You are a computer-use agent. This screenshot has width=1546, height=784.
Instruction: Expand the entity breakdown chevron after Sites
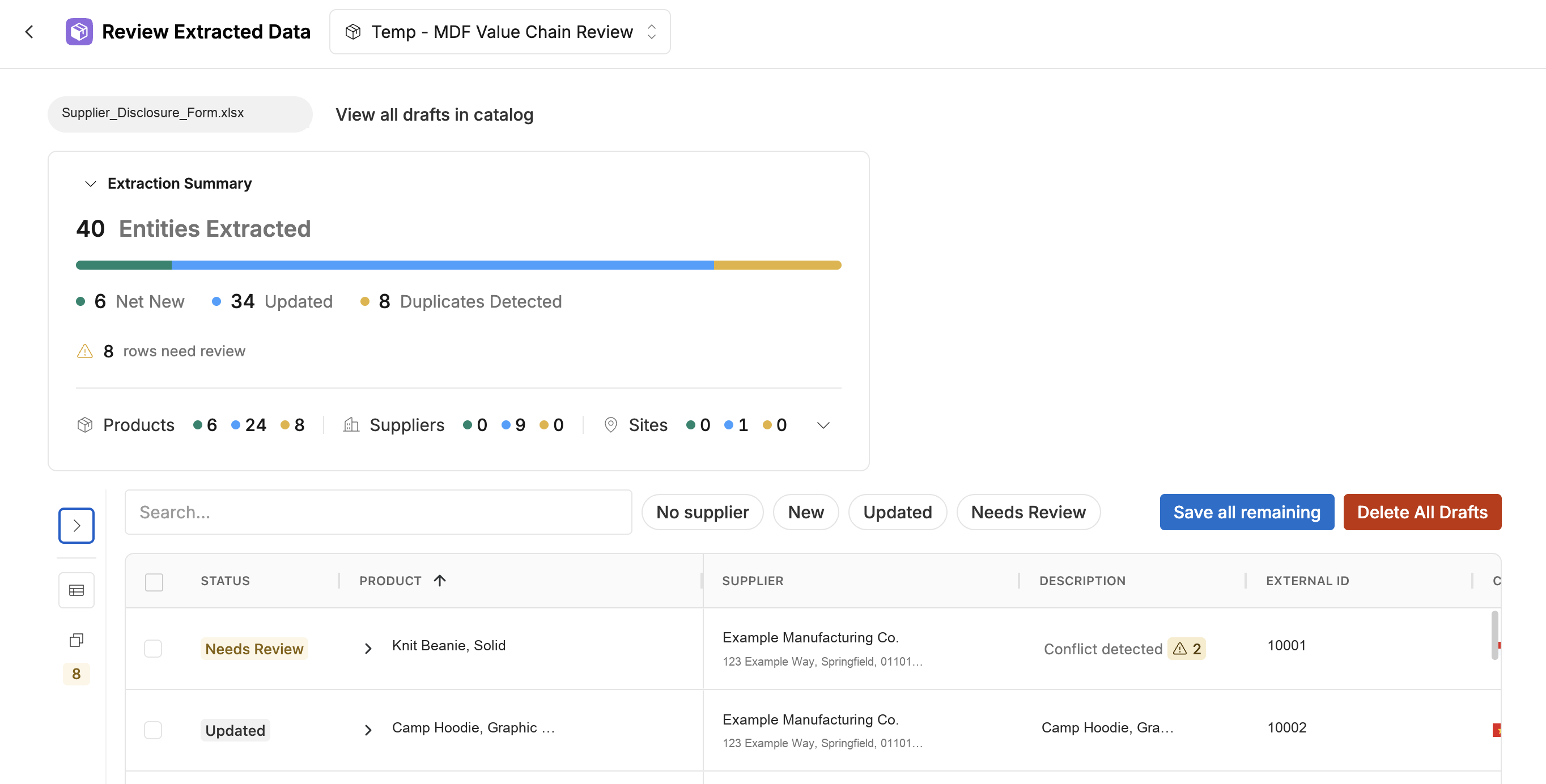(x=823, y=425)
